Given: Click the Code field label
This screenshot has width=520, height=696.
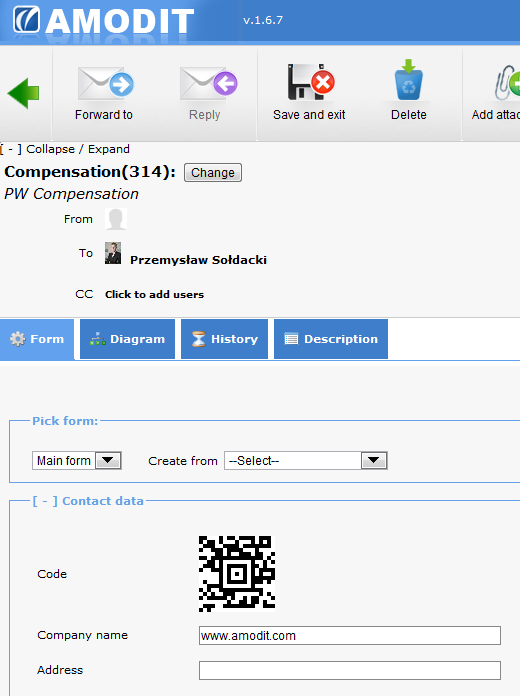Looking at the screenshot, I should pyautogui.click(x=52, y=574).
